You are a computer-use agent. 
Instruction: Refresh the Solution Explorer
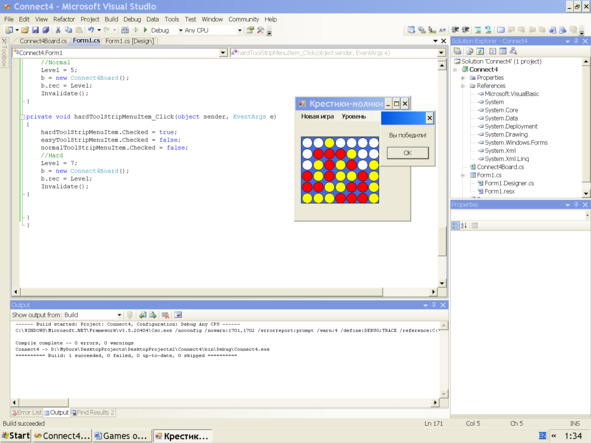[x=480, y=51]
